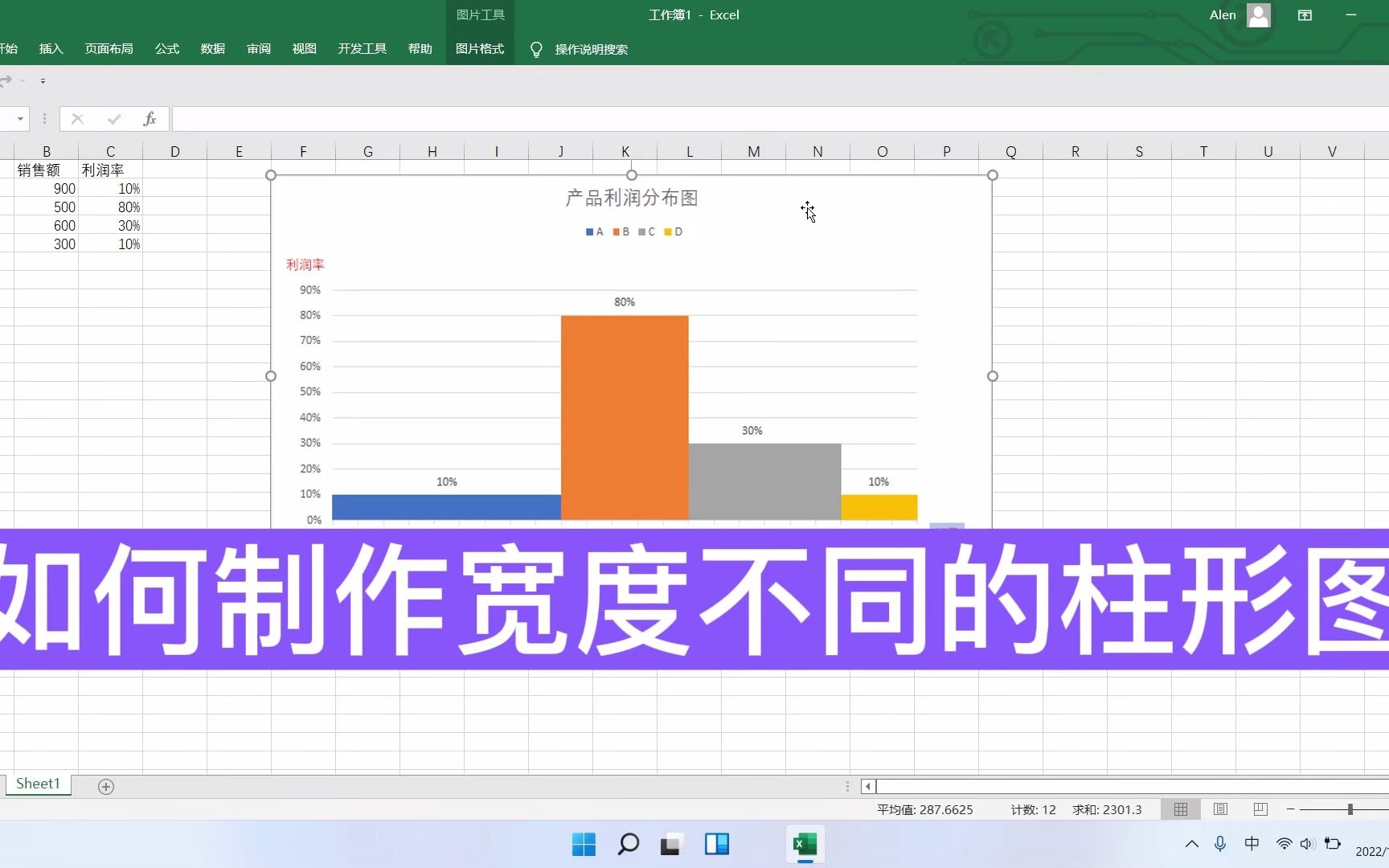Click the Redo arrow icon

click(6, 80)
